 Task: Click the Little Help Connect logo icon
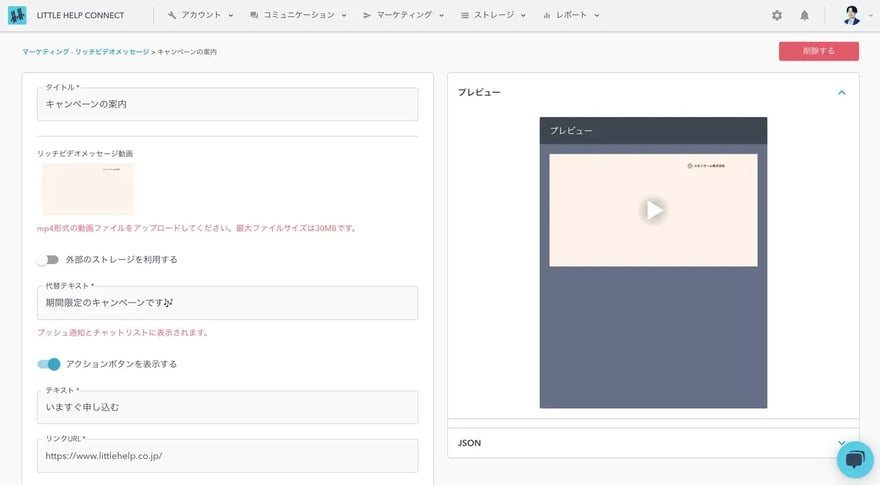point(17,15)
